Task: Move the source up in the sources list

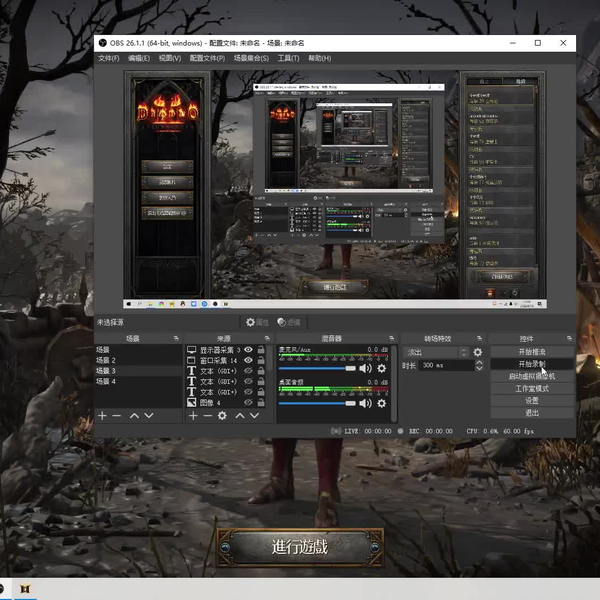Action: coord(240,416)
